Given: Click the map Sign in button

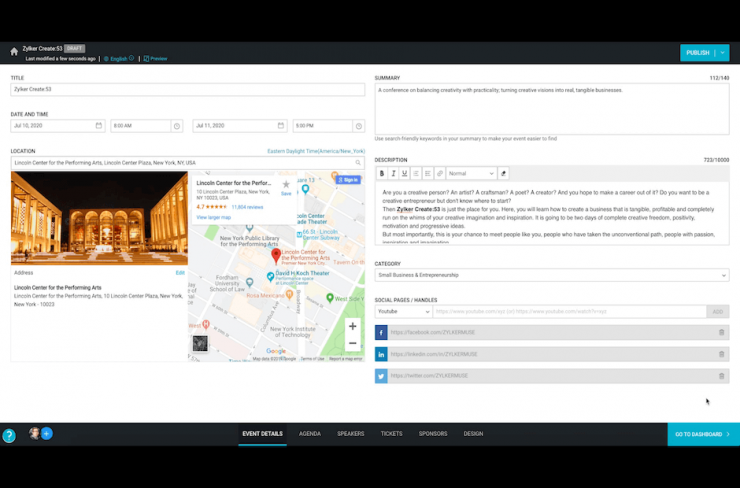Looking at the screenshot, I should [x=348, y=180].
